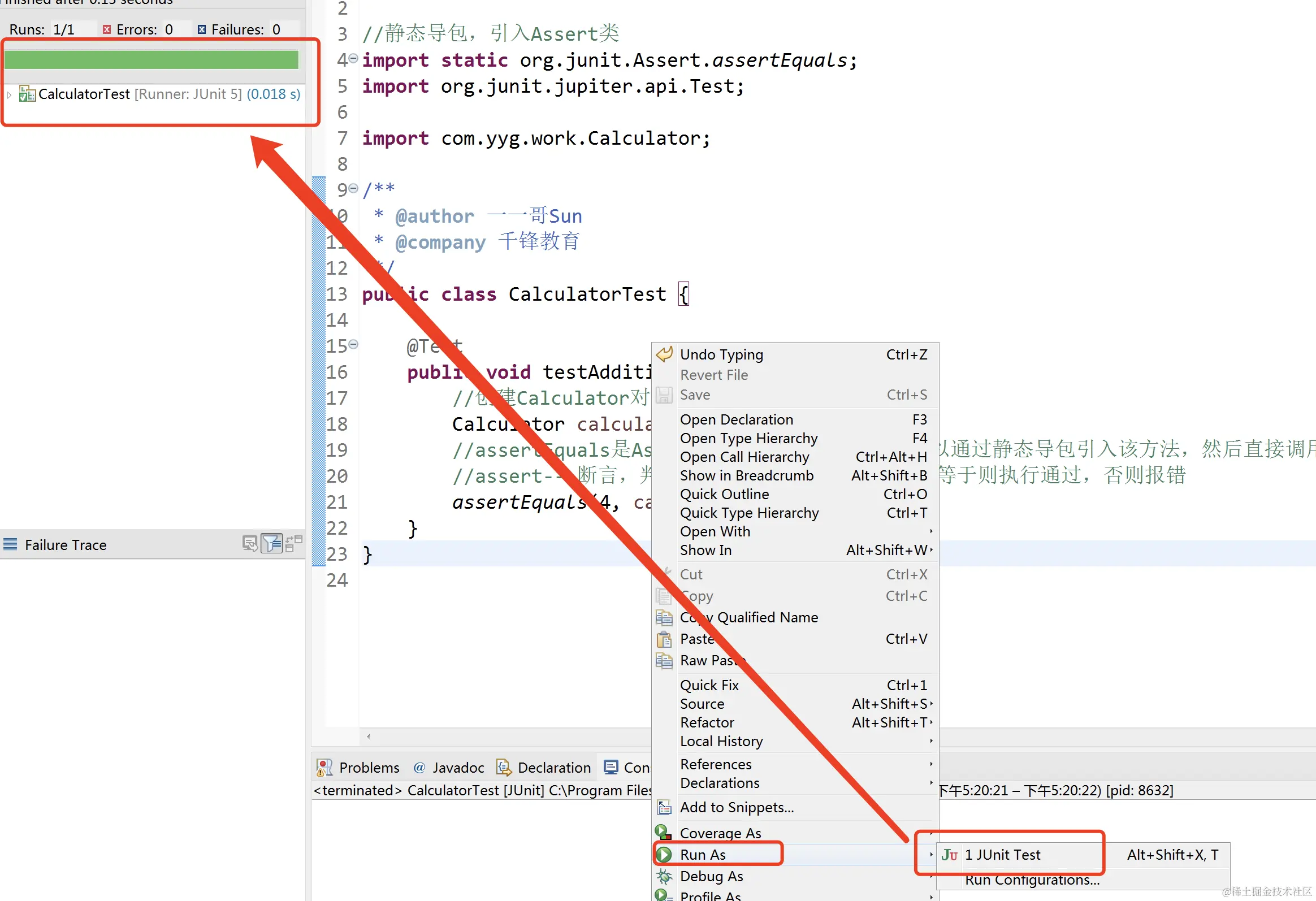Screen dimensions: 1316x901
Task: Expand the Open With submenu
Action: (795, 532)
